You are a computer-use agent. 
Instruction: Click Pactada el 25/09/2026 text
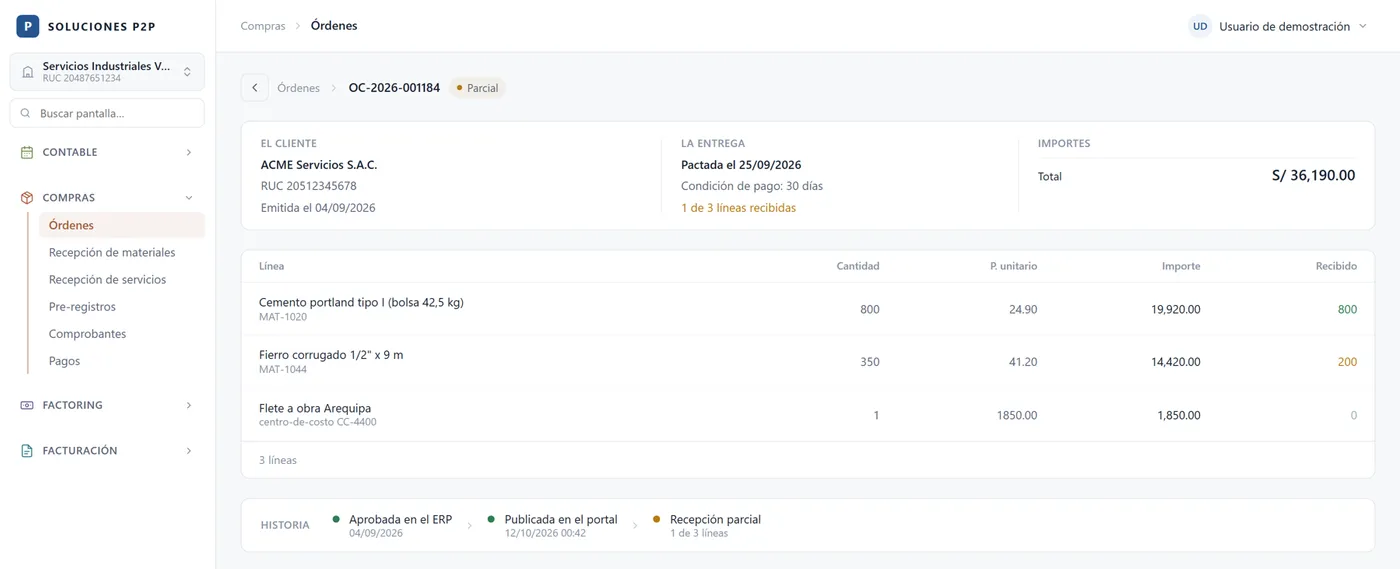click(741, 165)
